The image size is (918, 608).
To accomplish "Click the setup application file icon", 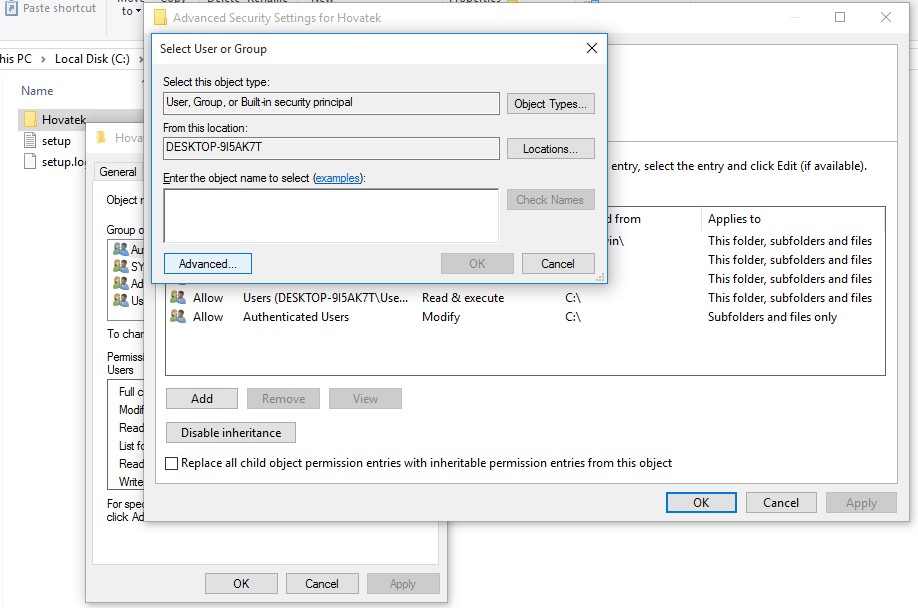I will [30, 141].
